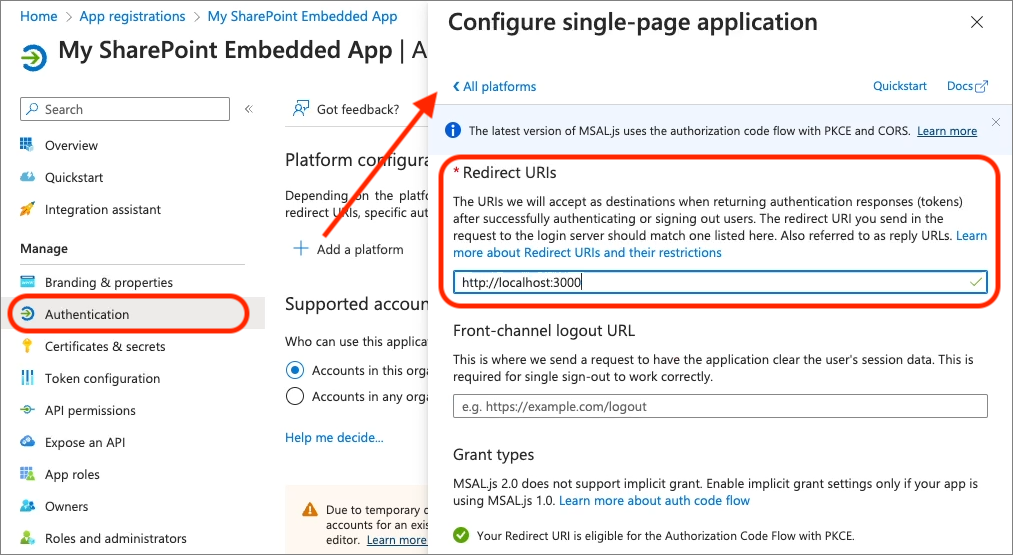1013x555 pixels.
Task: Click the sidebar Search box
Action: [x=125, y=109]
